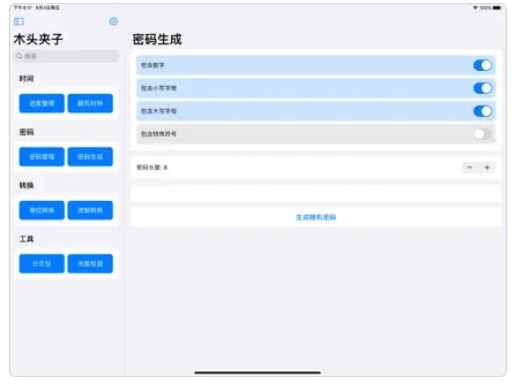This screenshot has width=512, height=385.
Task: Check the Wi-Fi status icon
Action: point(475,8)
